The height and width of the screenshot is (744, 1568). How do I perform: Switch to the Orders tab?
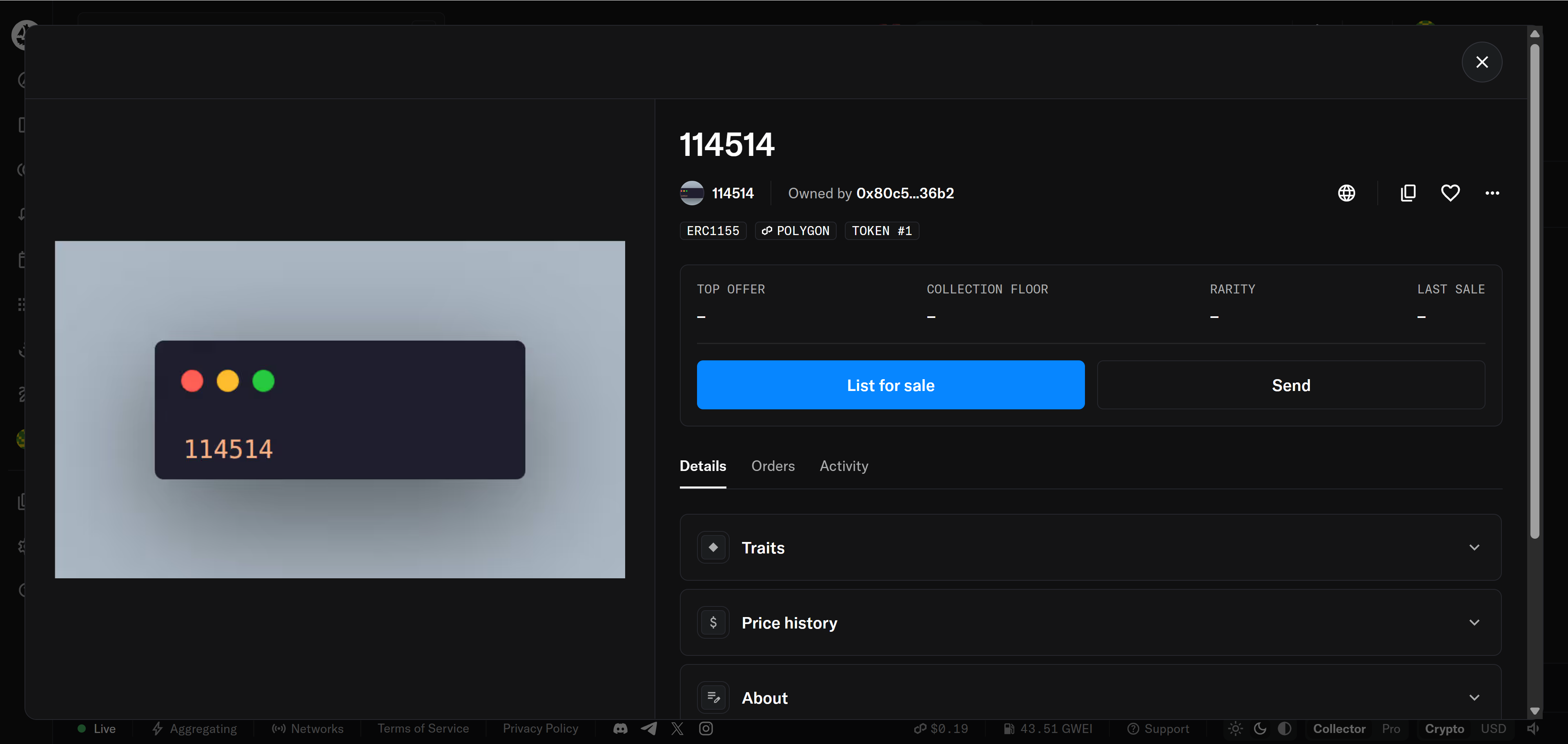[773, 466]
